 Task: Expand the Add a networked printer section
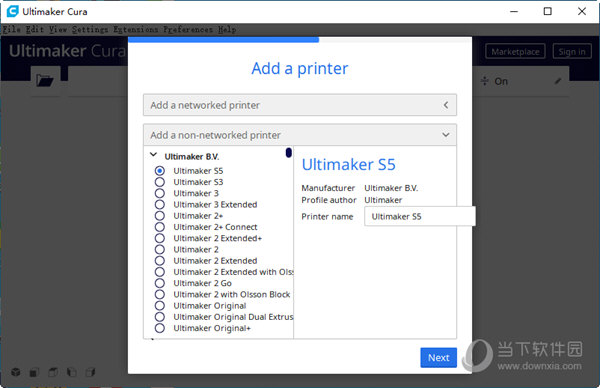(x=300, y=105)
